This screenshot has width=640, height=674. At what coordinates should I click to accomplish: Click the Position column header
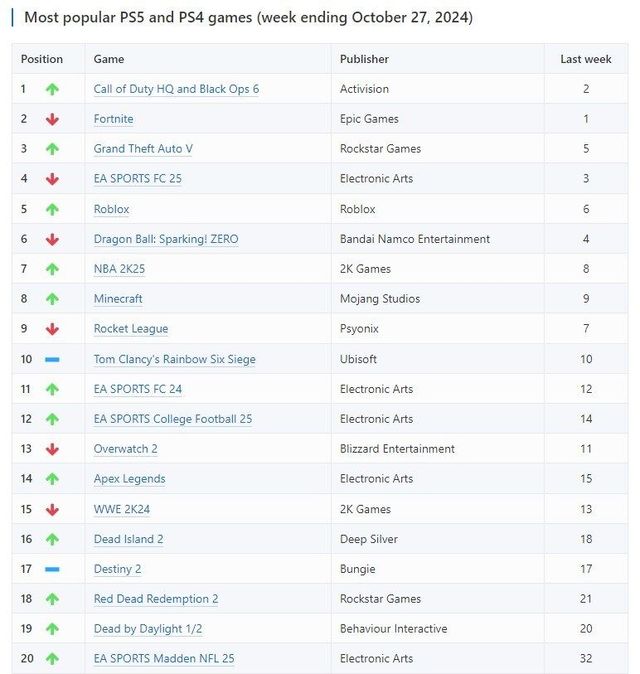[x=42, y=59]
